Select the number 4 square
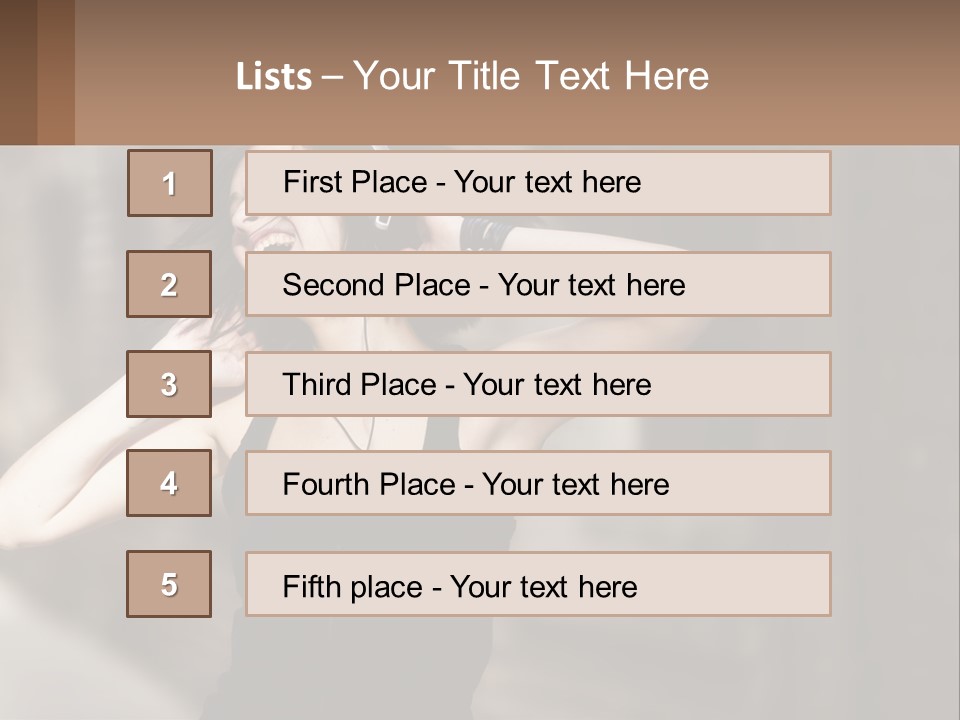 click(169, 483)
